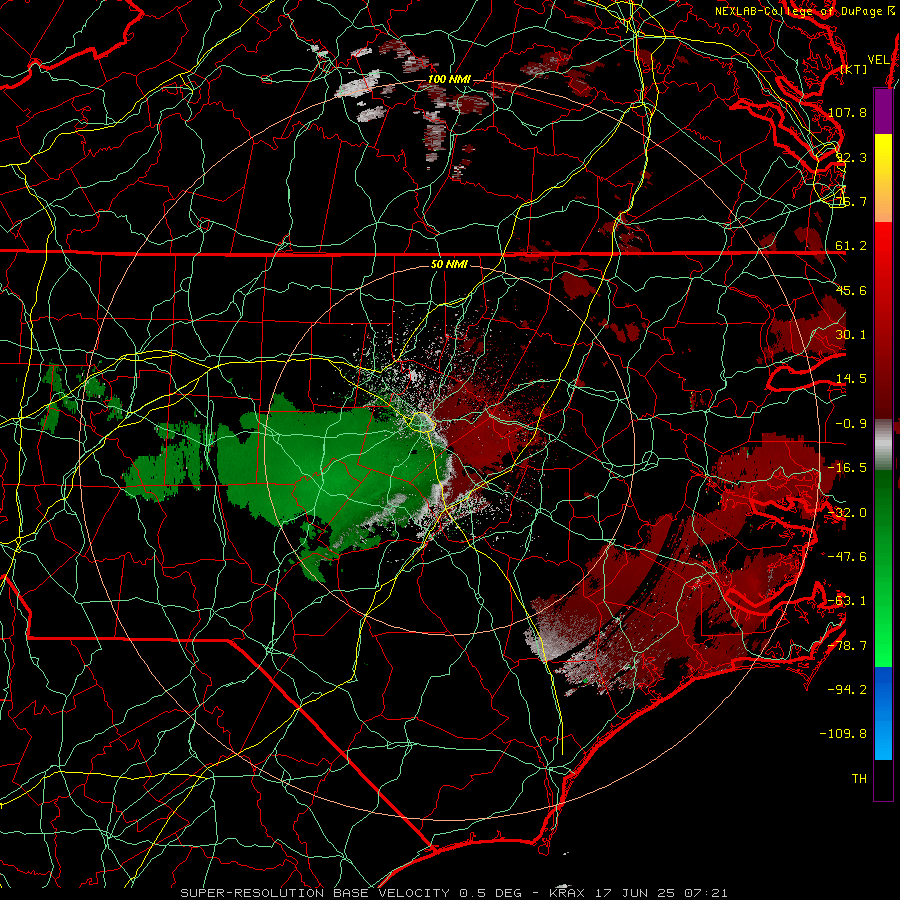The height and width of the screenshot is (900, 900).
Task: Click the [KT] units label
Action: [854, 70]
